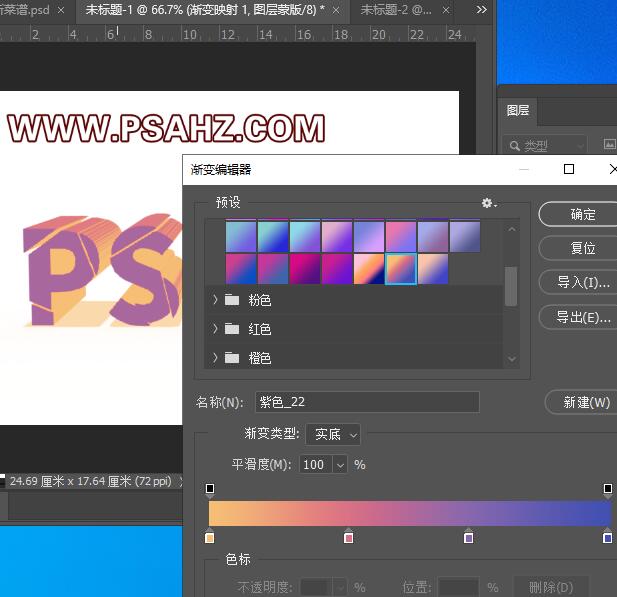Click the 粉色 folder label

(260, 300)
